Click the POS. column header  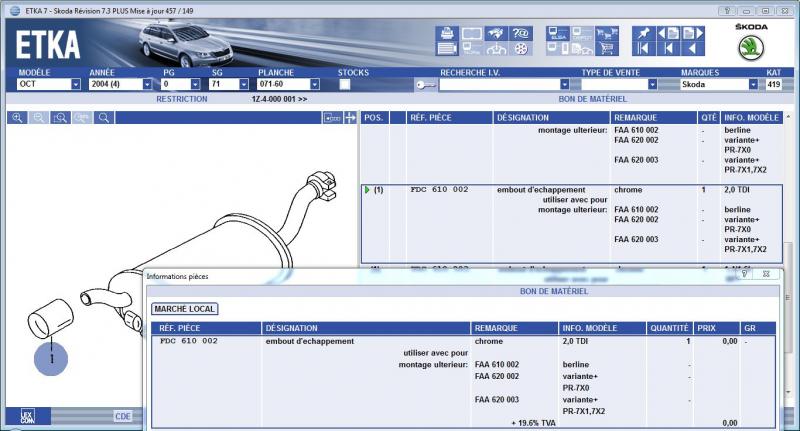[x=373, y=118]
